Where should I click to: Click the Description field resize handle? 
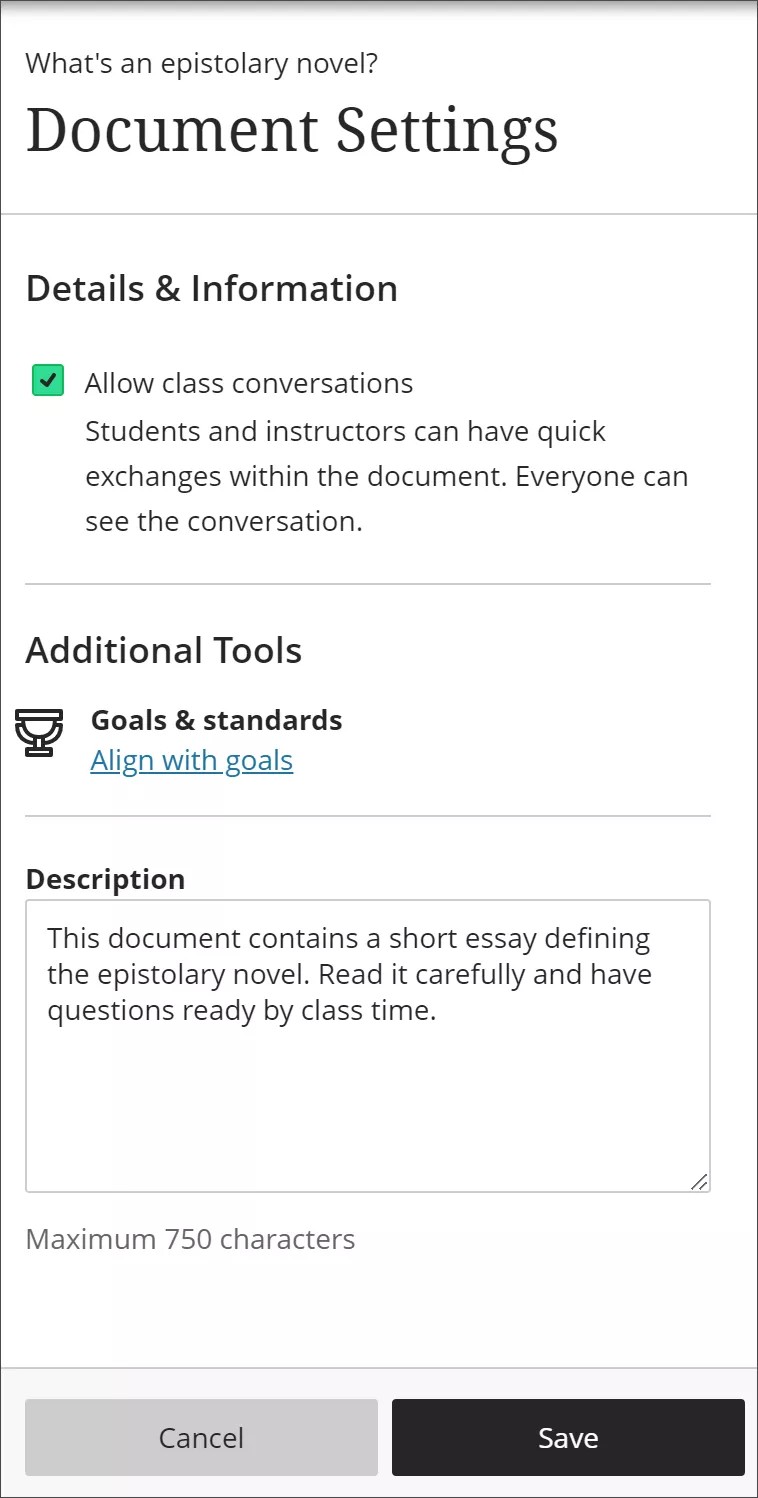[700, 1185]
